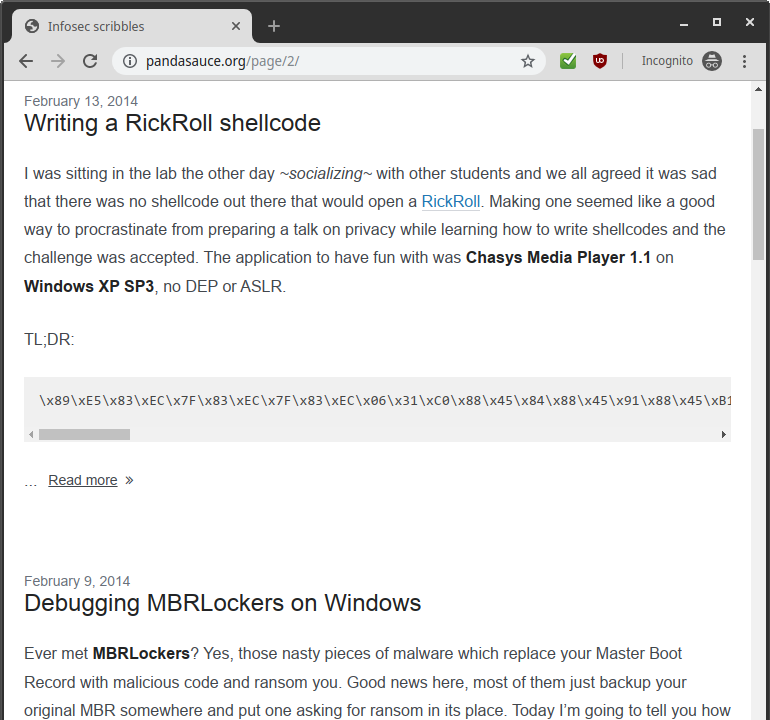
Task: Click the page vertical scrollbar thumb
Action: (x=759, y=195)
